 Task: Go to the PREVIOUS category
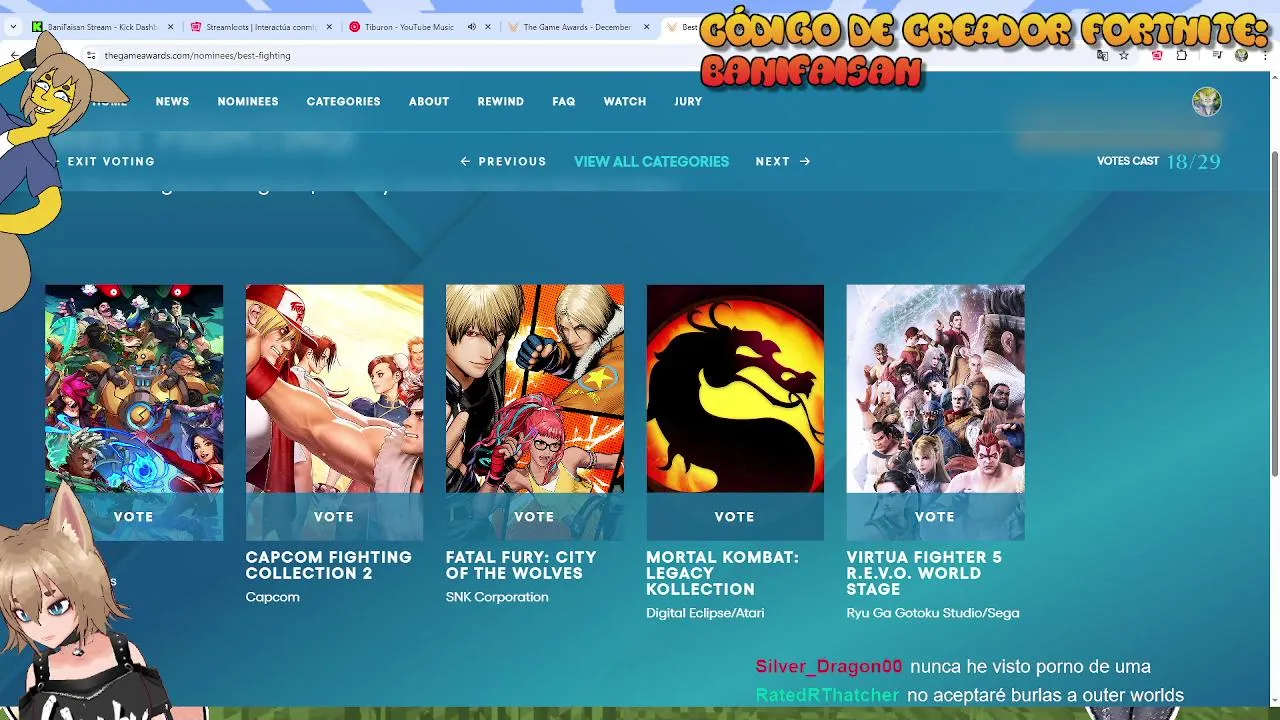[x=503, y=161]
